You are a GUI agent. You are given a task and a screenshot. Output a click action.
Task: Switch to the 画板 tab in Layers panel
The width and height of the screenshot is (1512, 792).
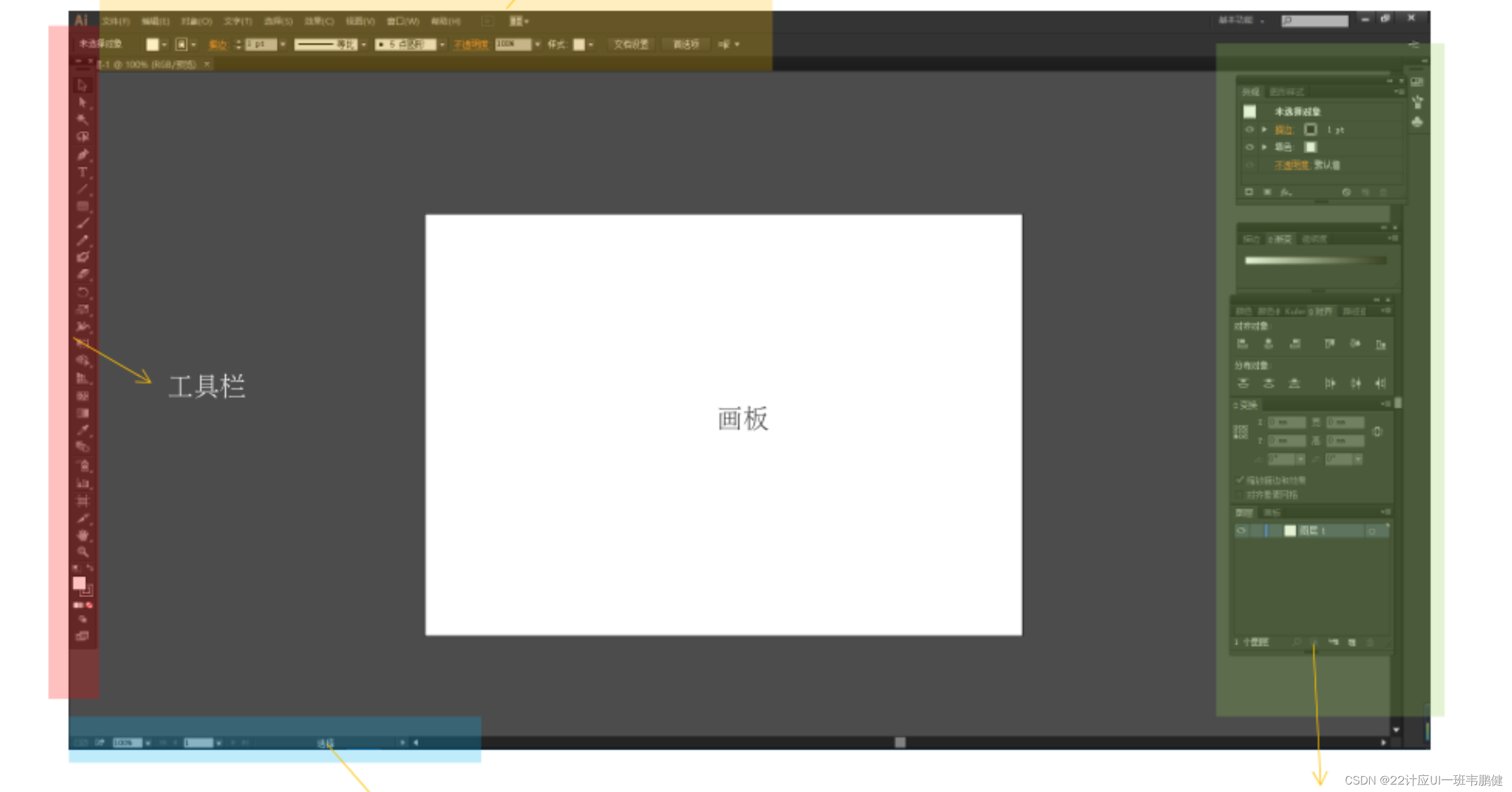pos(1272,513)
